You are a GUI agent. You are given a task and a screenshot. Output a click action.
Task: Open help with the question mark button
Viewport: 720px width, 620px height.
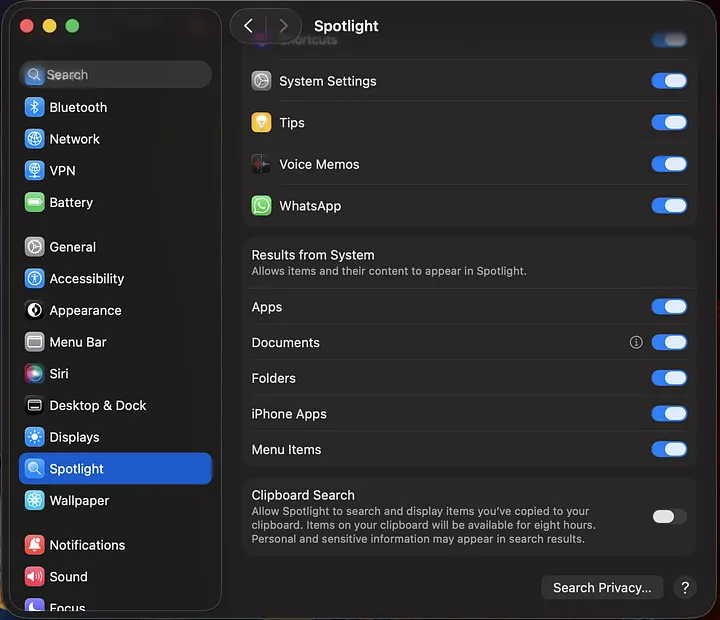point(685,587)
